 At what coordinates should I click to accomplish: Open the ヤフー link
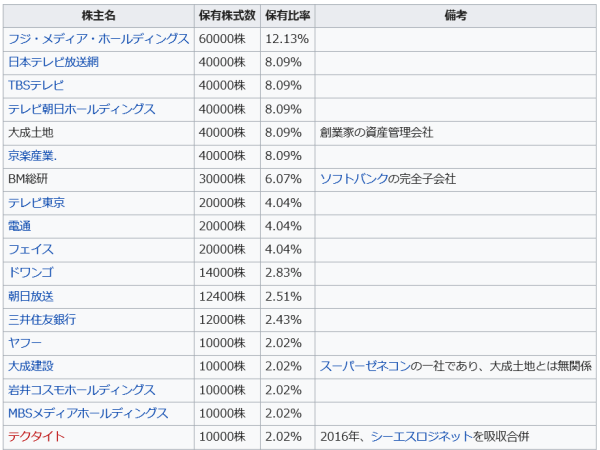click(25, 343)
